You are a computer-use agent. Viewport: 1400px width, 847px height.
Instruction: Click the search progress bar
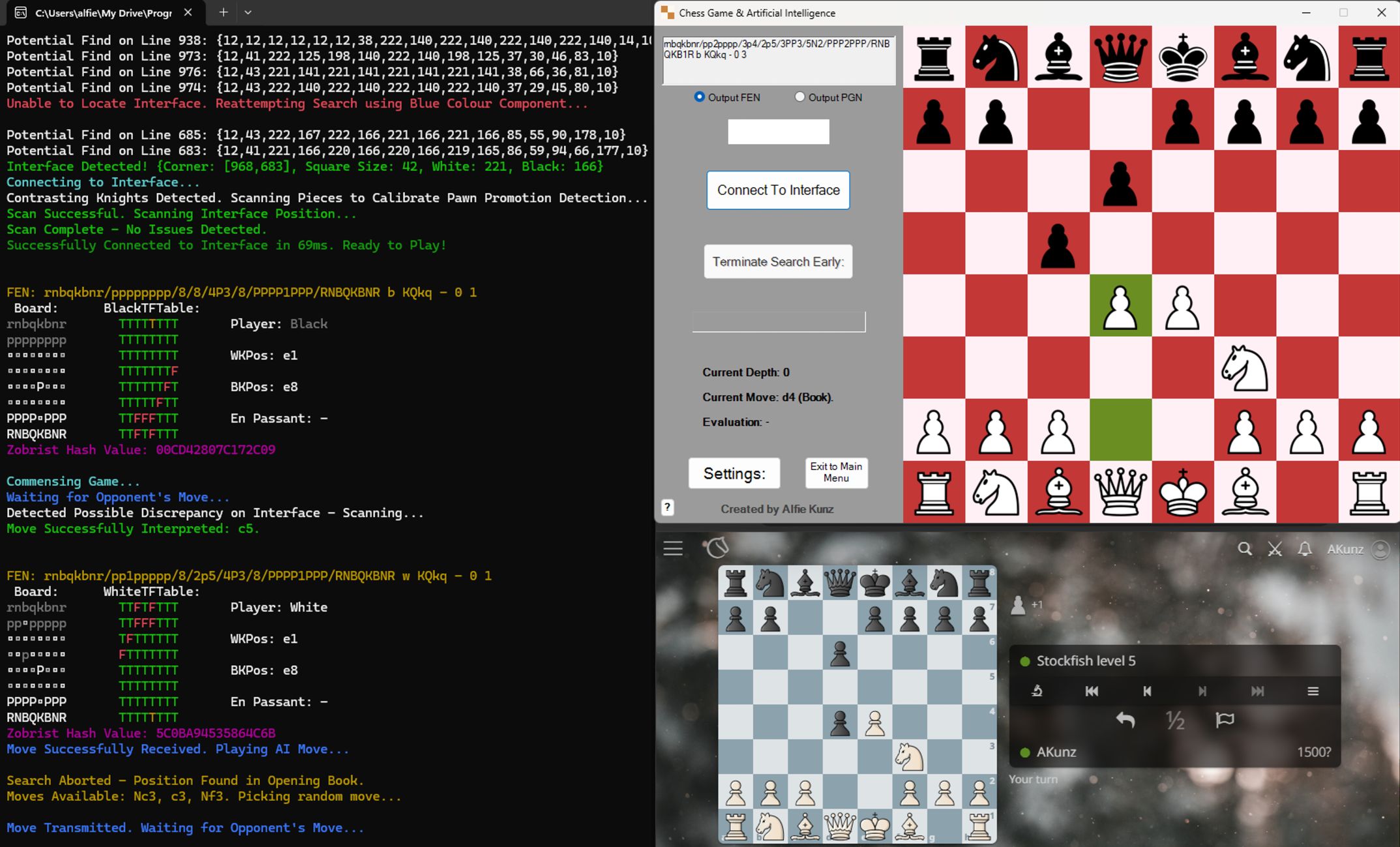[779, 321]
